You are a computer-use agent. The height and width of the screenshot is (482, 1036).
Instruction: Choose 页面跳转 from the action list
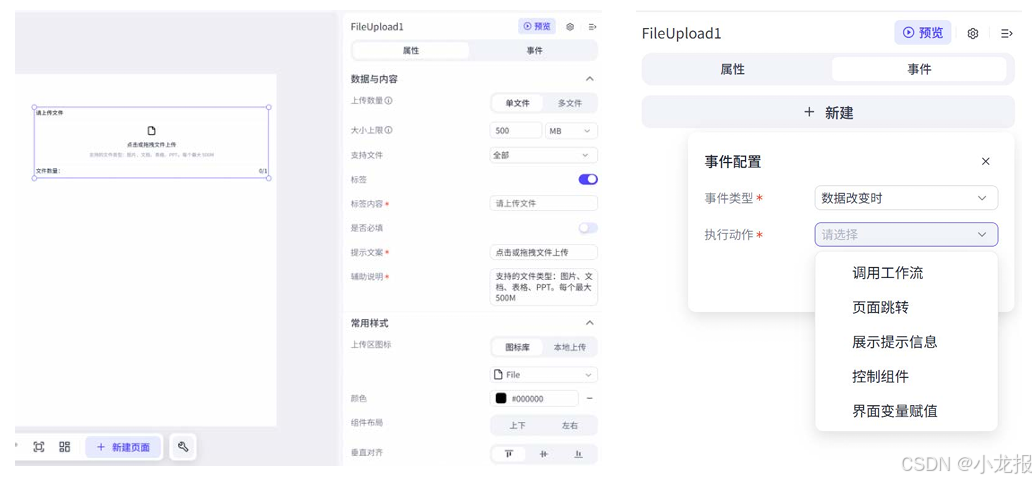pos(881,307)
